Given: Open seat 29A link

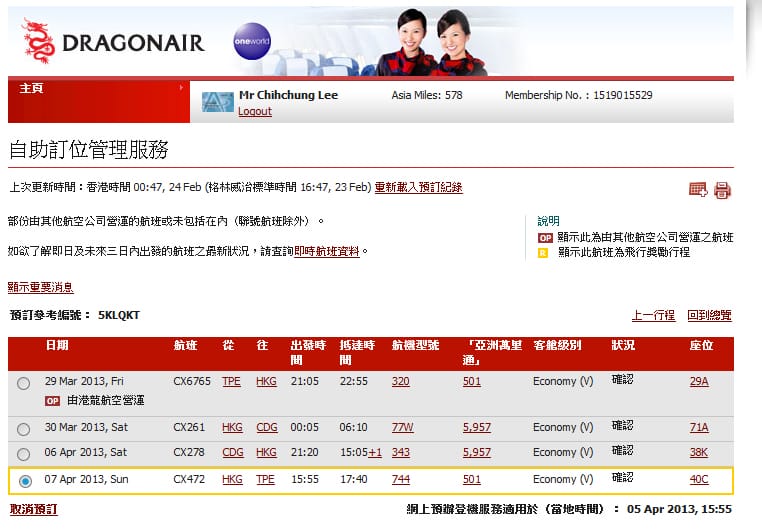Looking at the screenshot, I should pyautogui.click(x=699, y=381).
